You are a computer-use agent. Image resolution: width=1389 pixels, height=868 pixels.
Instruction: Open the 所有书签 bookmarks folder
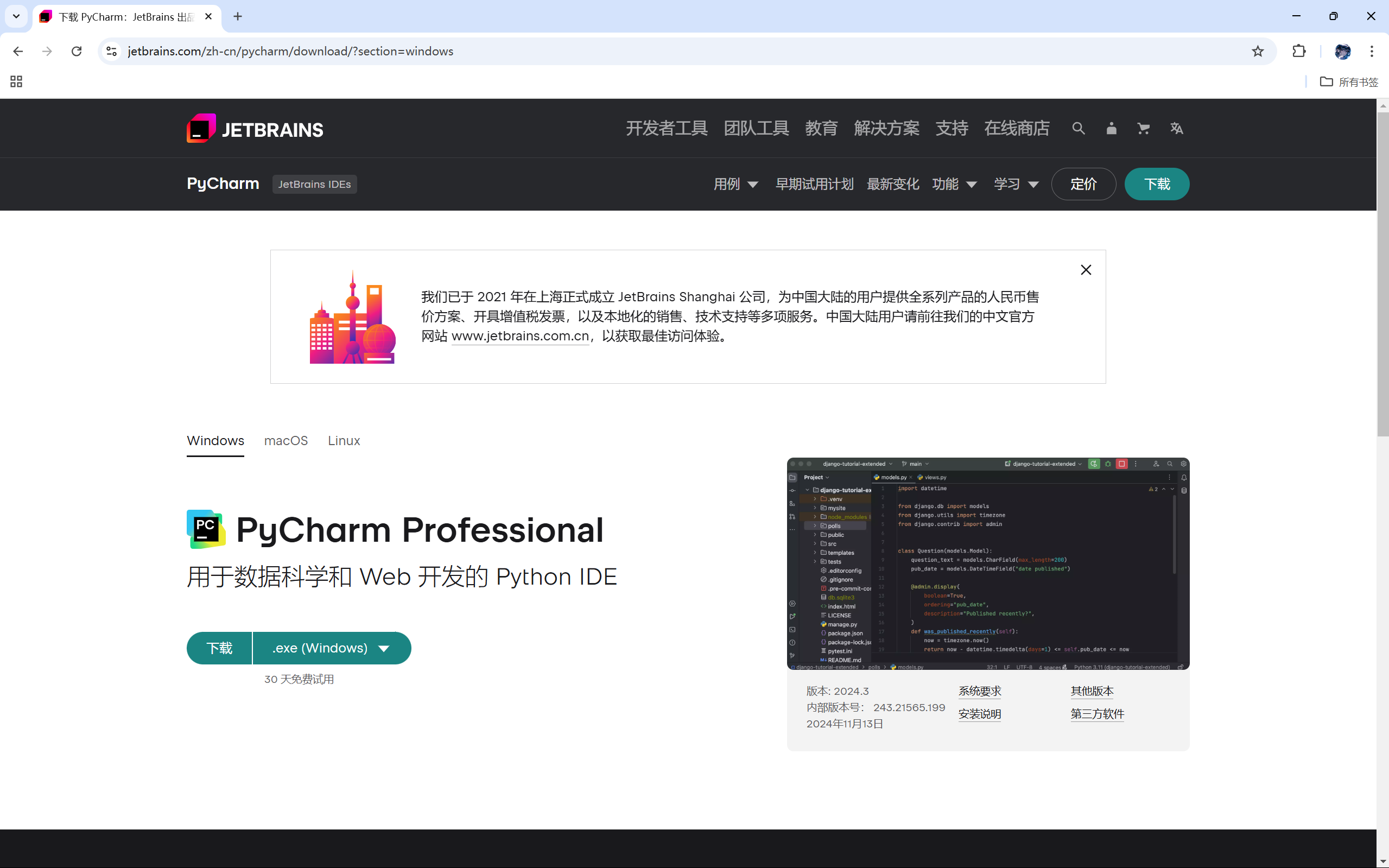pyautogui.click(x=1349, y=82)
